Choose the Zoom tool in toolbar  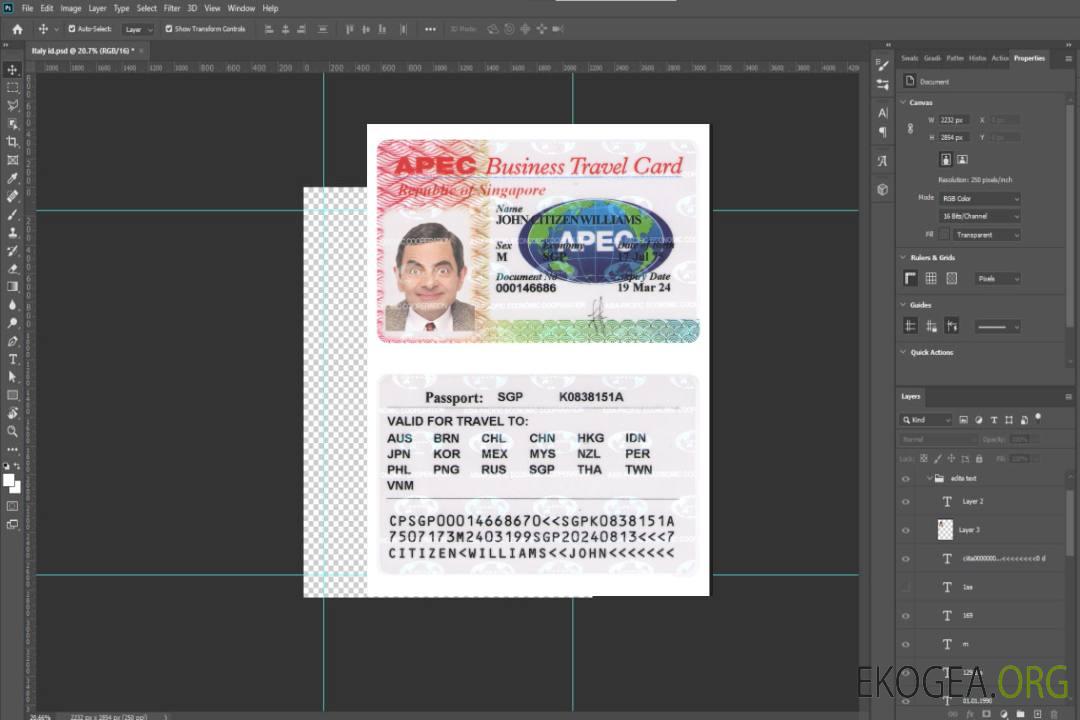(x=13, y=431)
